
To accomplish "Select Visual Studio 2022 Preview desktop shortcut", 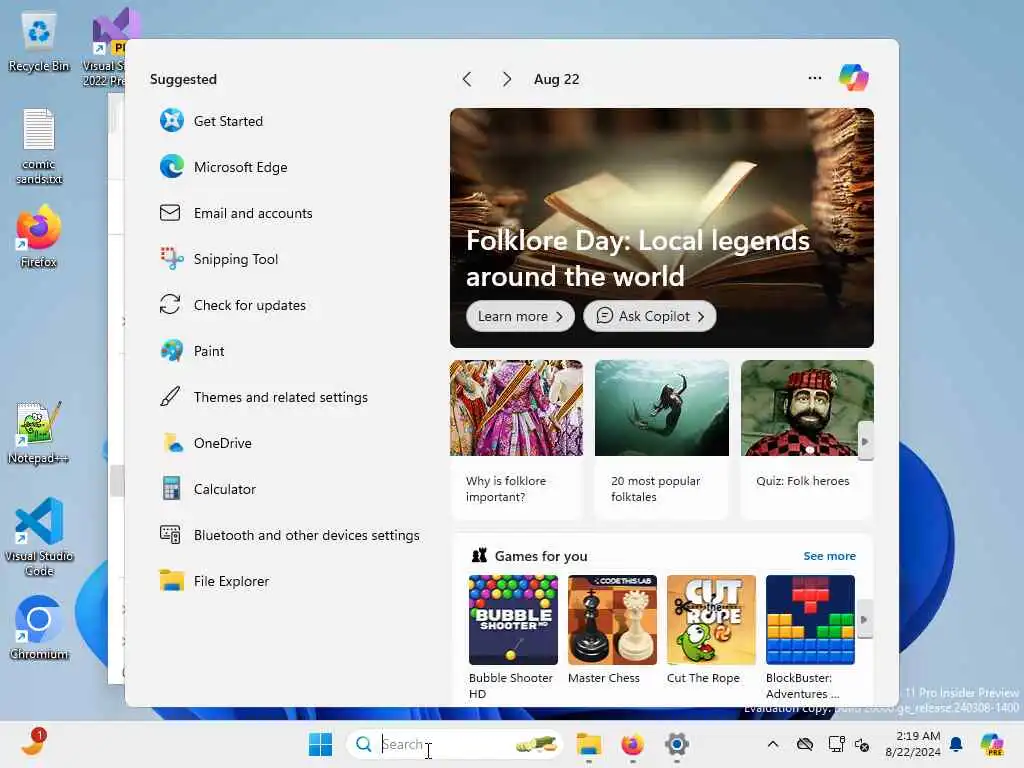I will click(104, 47).
